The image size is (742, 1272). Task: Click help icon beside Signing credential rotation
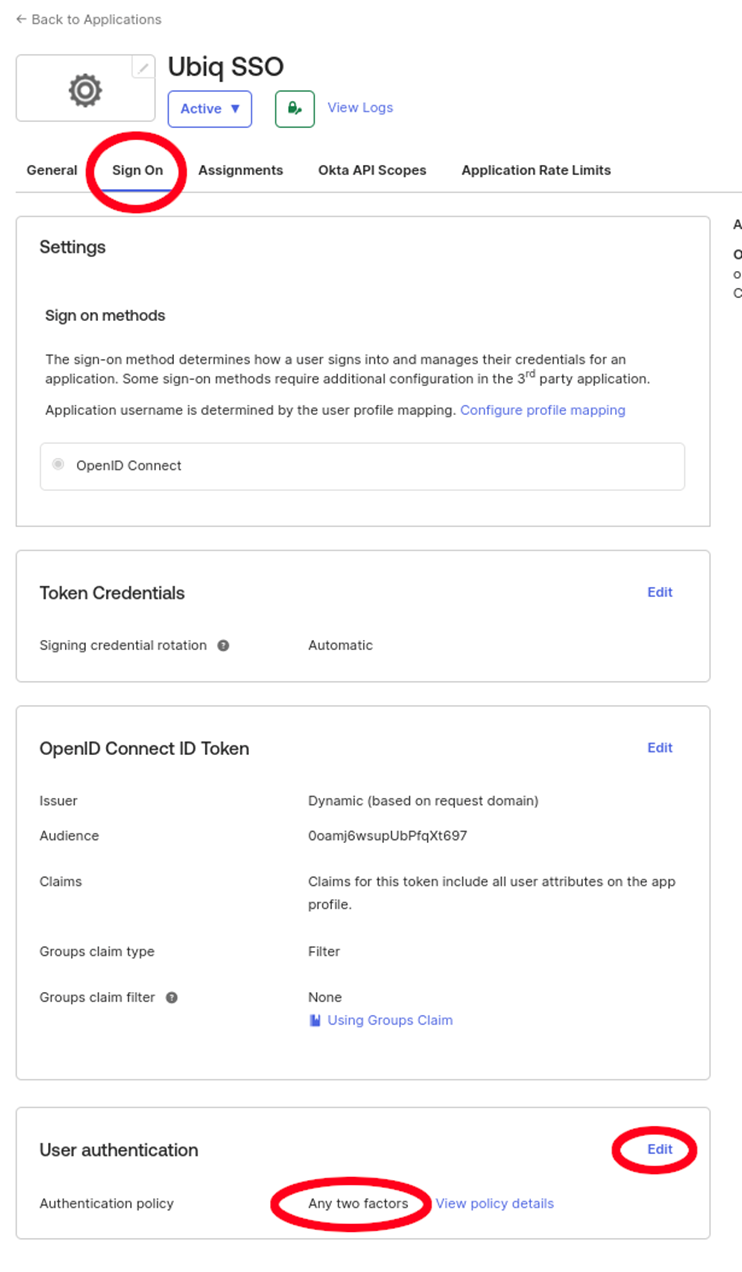pyautogui.click(x=223, y=646)
